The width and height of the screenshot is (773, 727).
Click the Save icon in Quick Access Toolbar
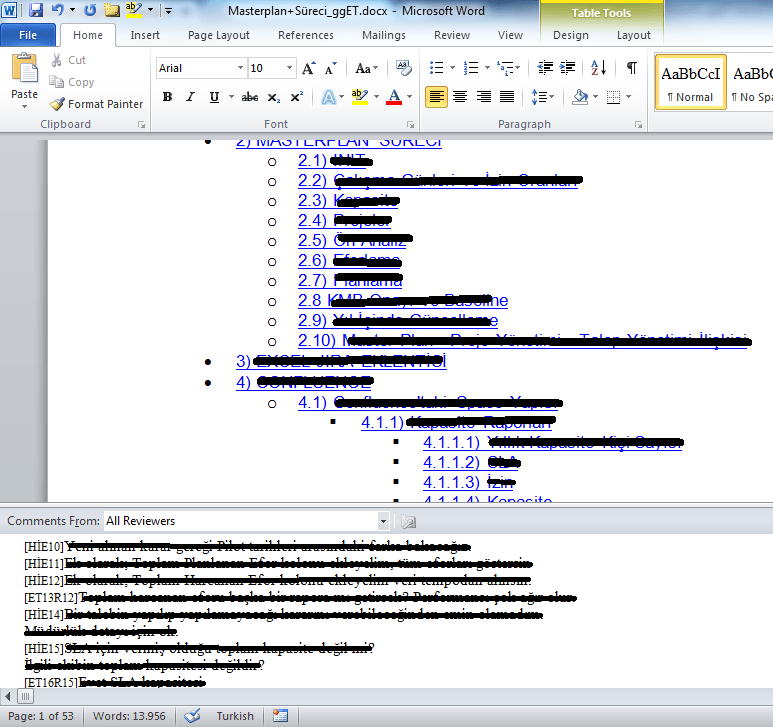click(x=36, y=10)
